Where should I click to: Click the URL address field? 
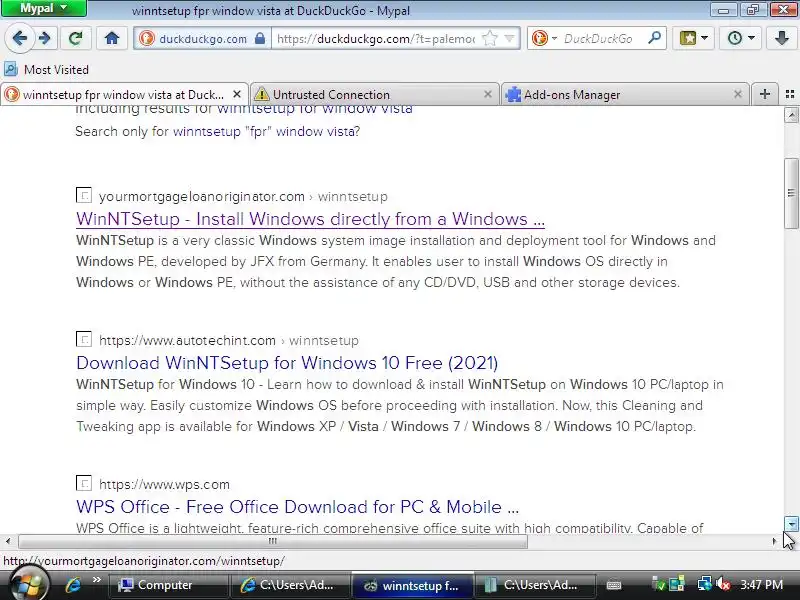coord(376,39)
